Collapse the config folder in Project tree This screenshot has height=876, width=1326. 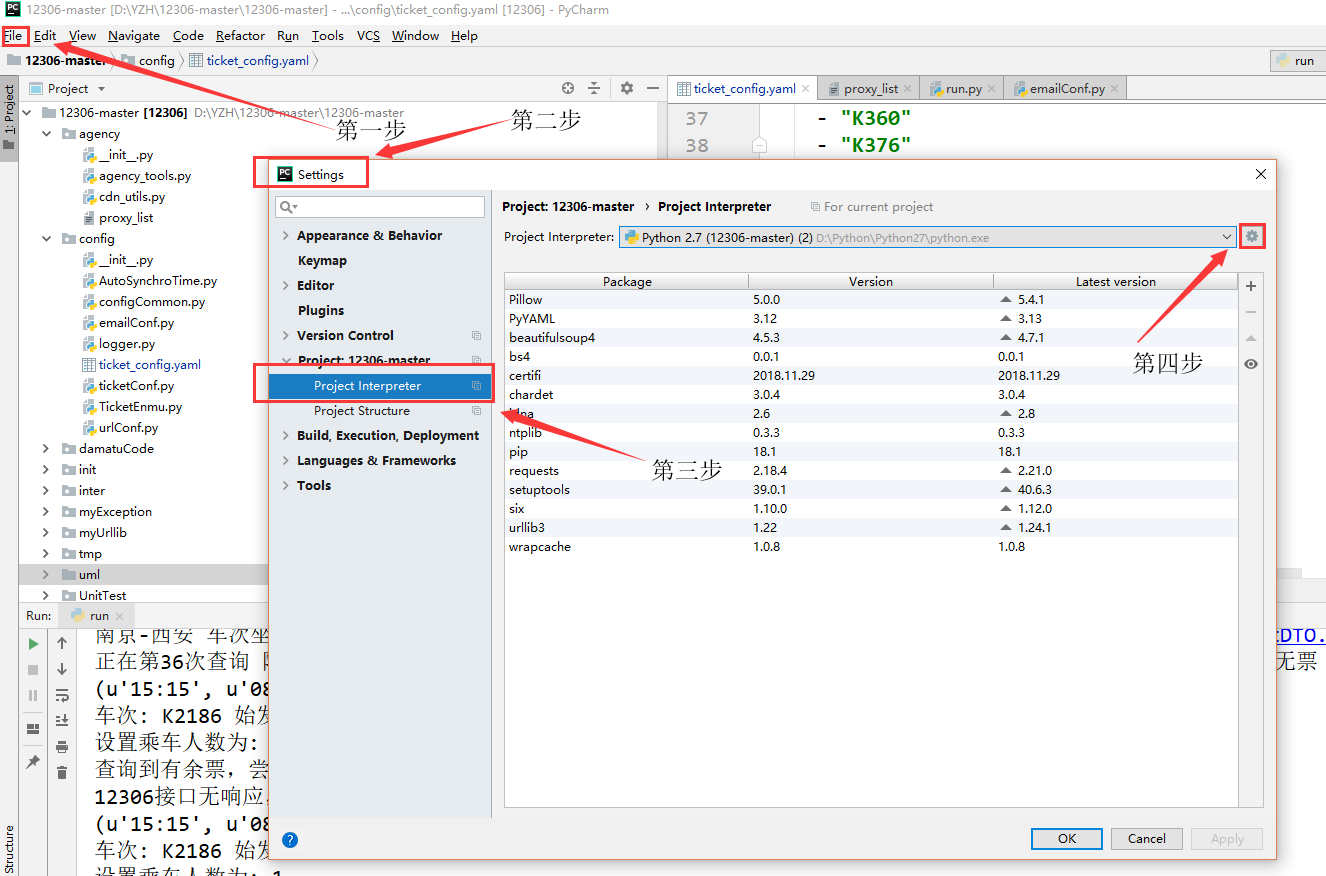[46, 238]
